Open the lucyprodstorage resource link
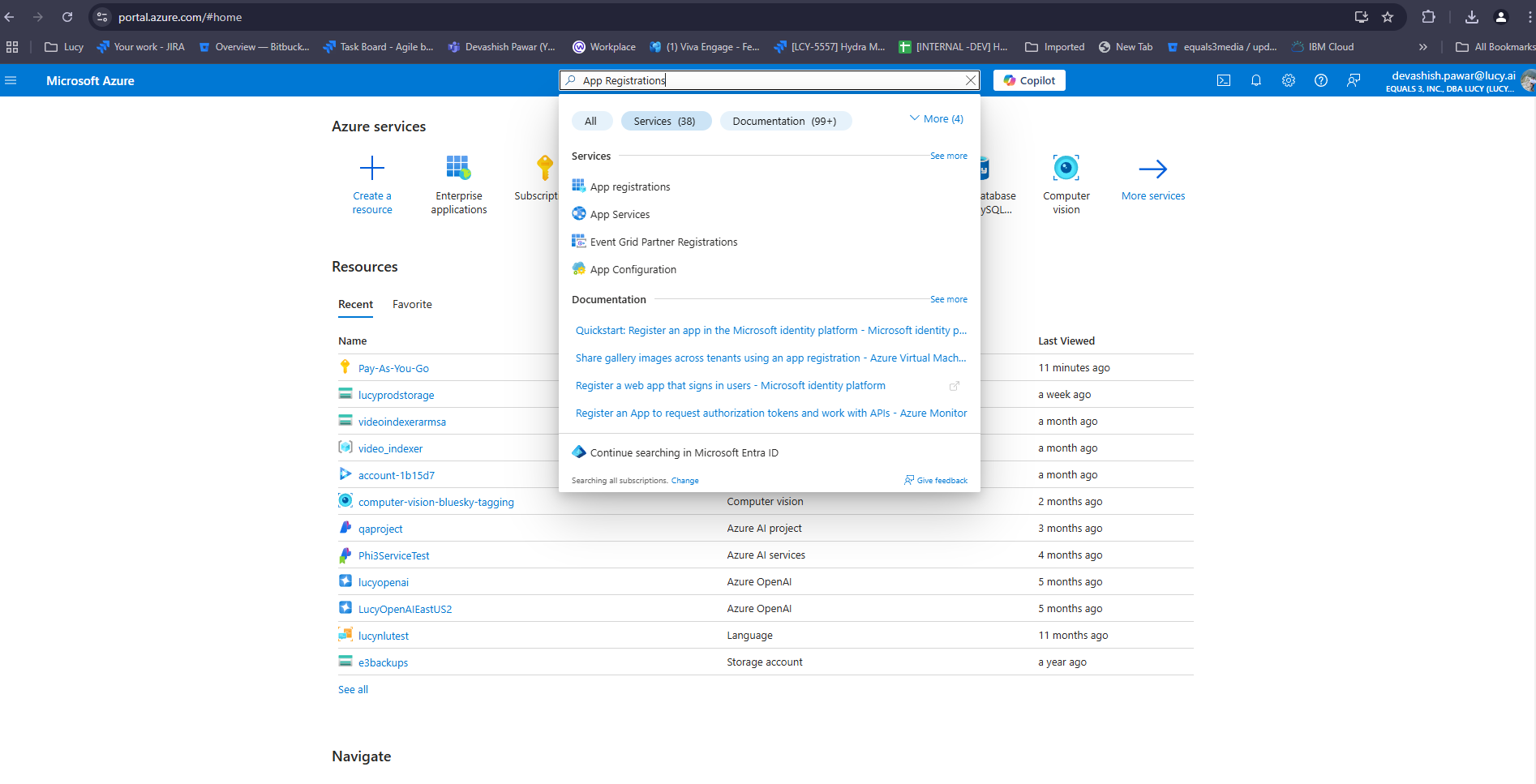1536x784 pixels. (x=396, y=396)
